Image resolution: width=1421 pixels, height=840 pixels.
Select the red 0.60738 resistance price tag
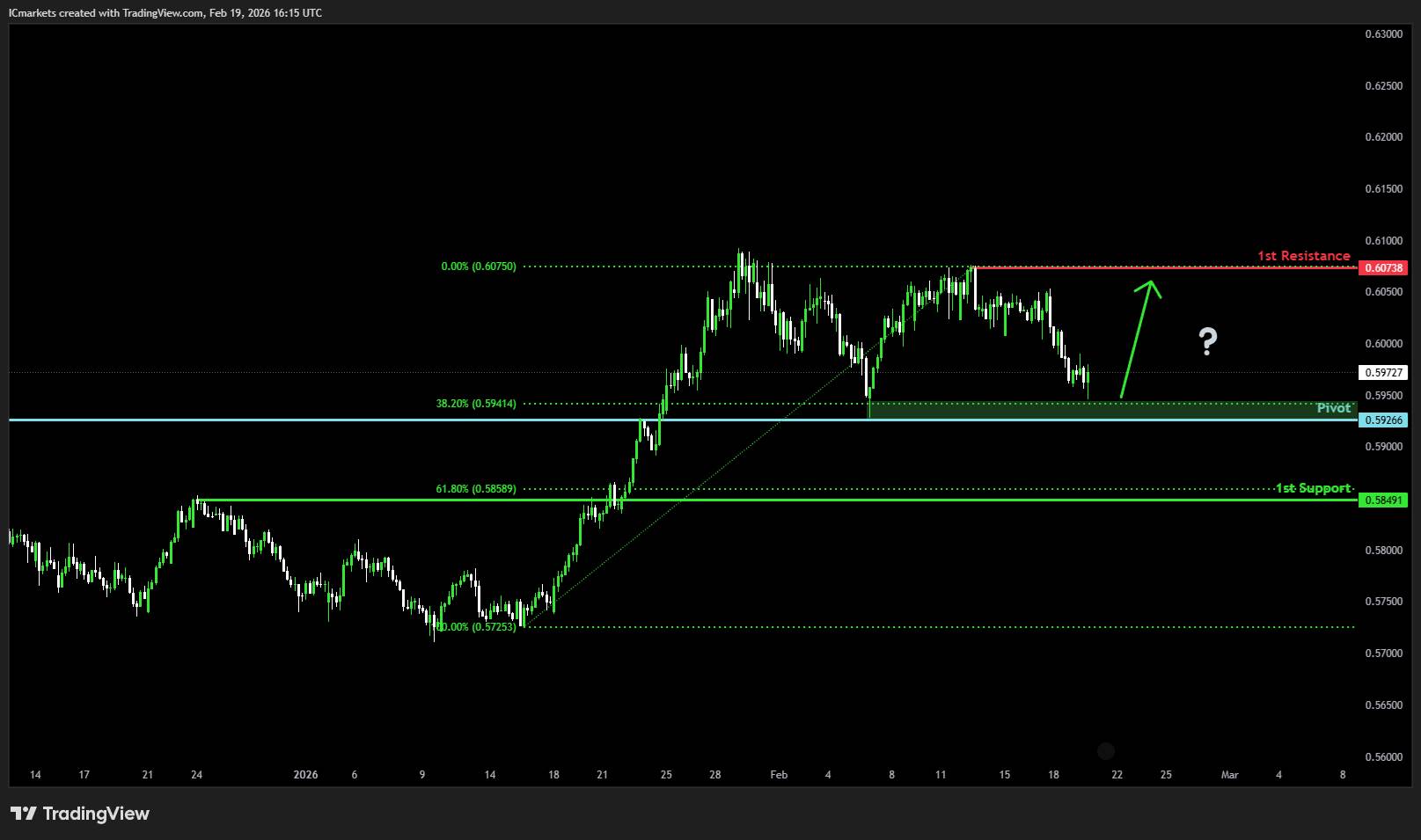[x=1382, y=267]
